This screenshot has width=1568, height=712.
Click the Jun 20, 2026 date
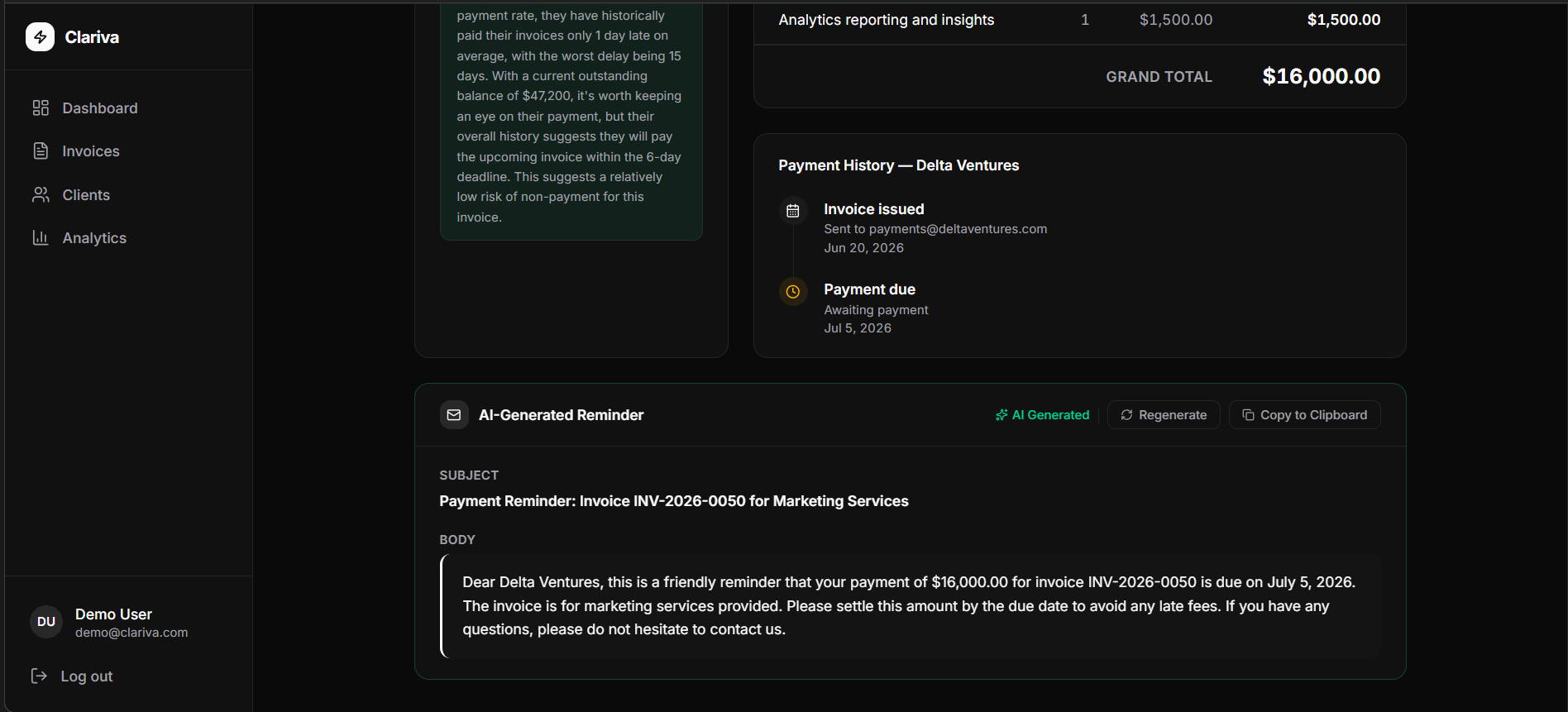(863, 248)
